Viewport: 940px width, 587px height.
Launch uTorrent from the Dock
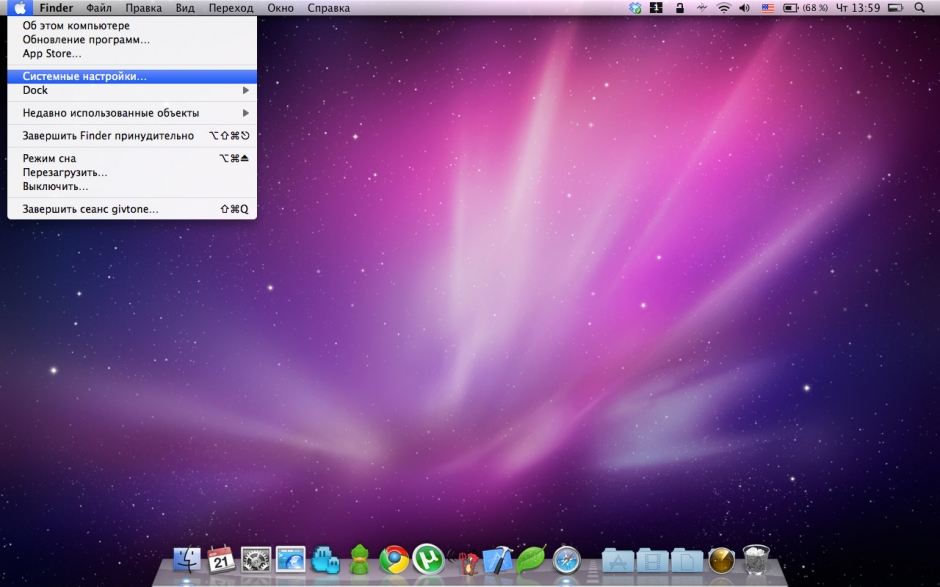pos(428,559)
